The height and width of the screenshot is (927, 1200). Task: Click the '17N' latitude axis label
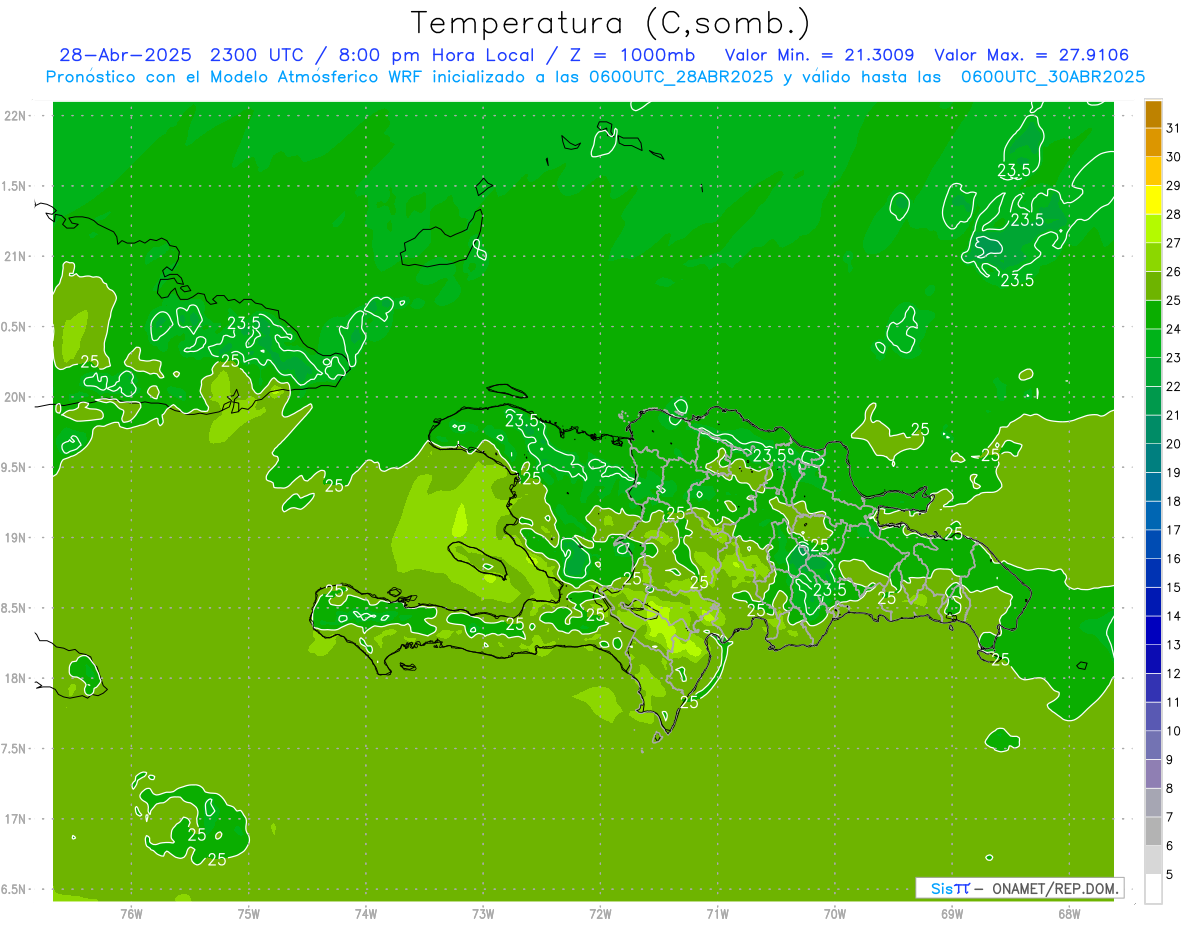pos(16,819)
